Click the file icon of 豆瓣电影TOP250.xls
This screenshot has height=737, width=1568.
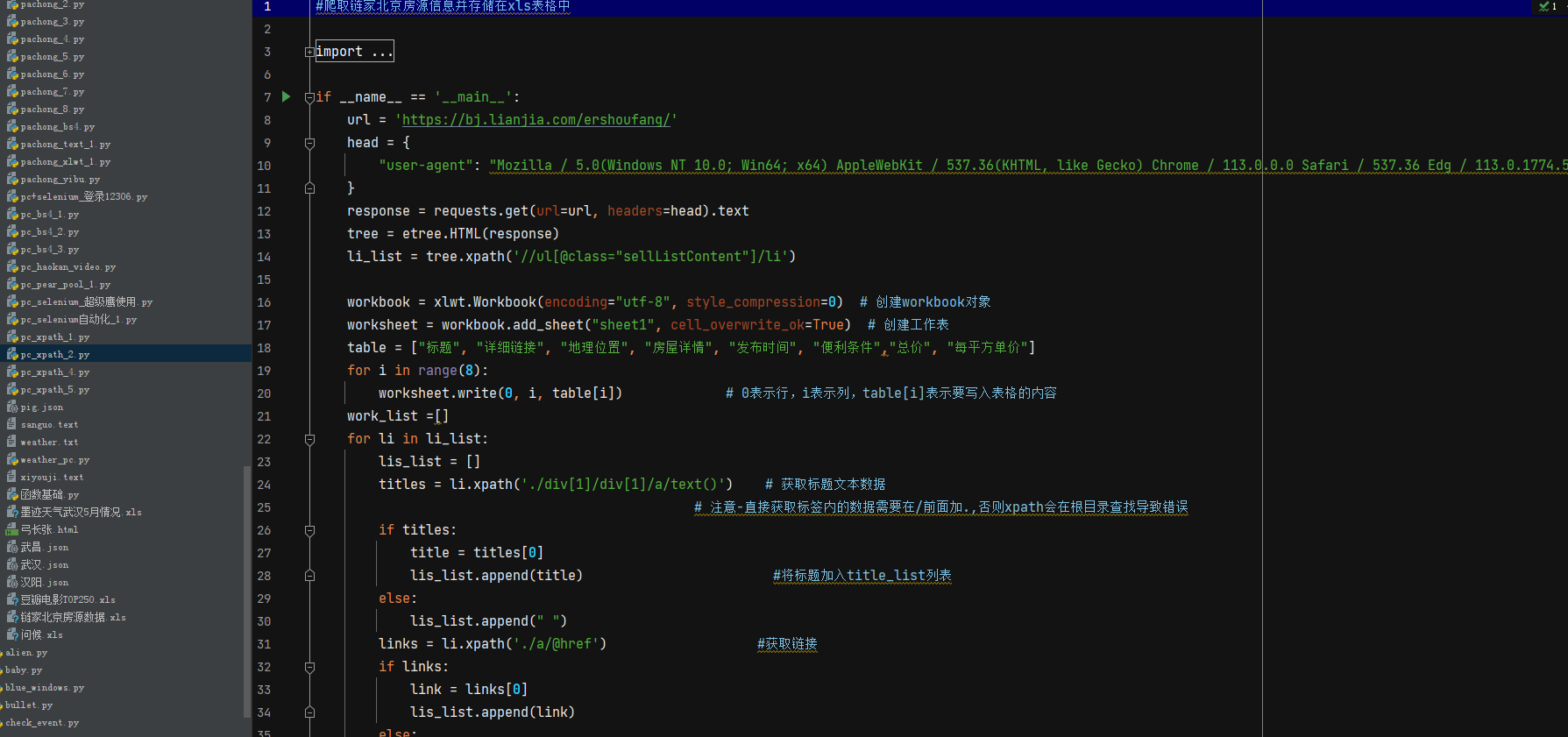pos(12,599)
